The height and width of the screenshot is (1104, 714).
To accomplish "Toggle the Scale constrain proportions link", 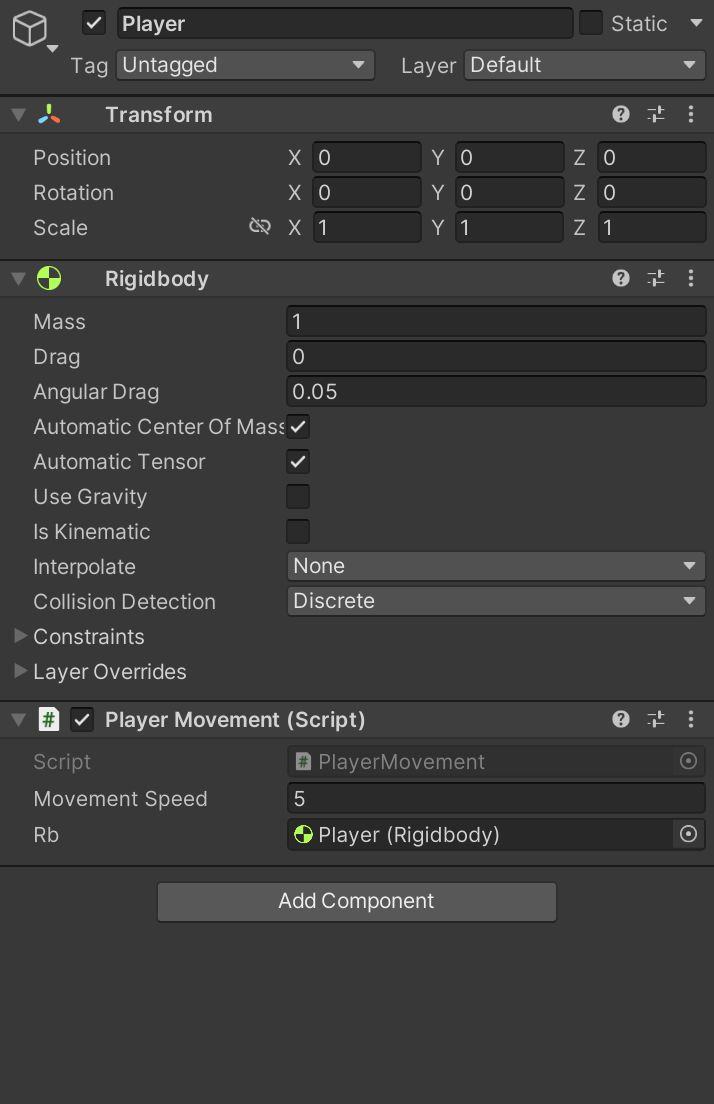I will 260,227.
